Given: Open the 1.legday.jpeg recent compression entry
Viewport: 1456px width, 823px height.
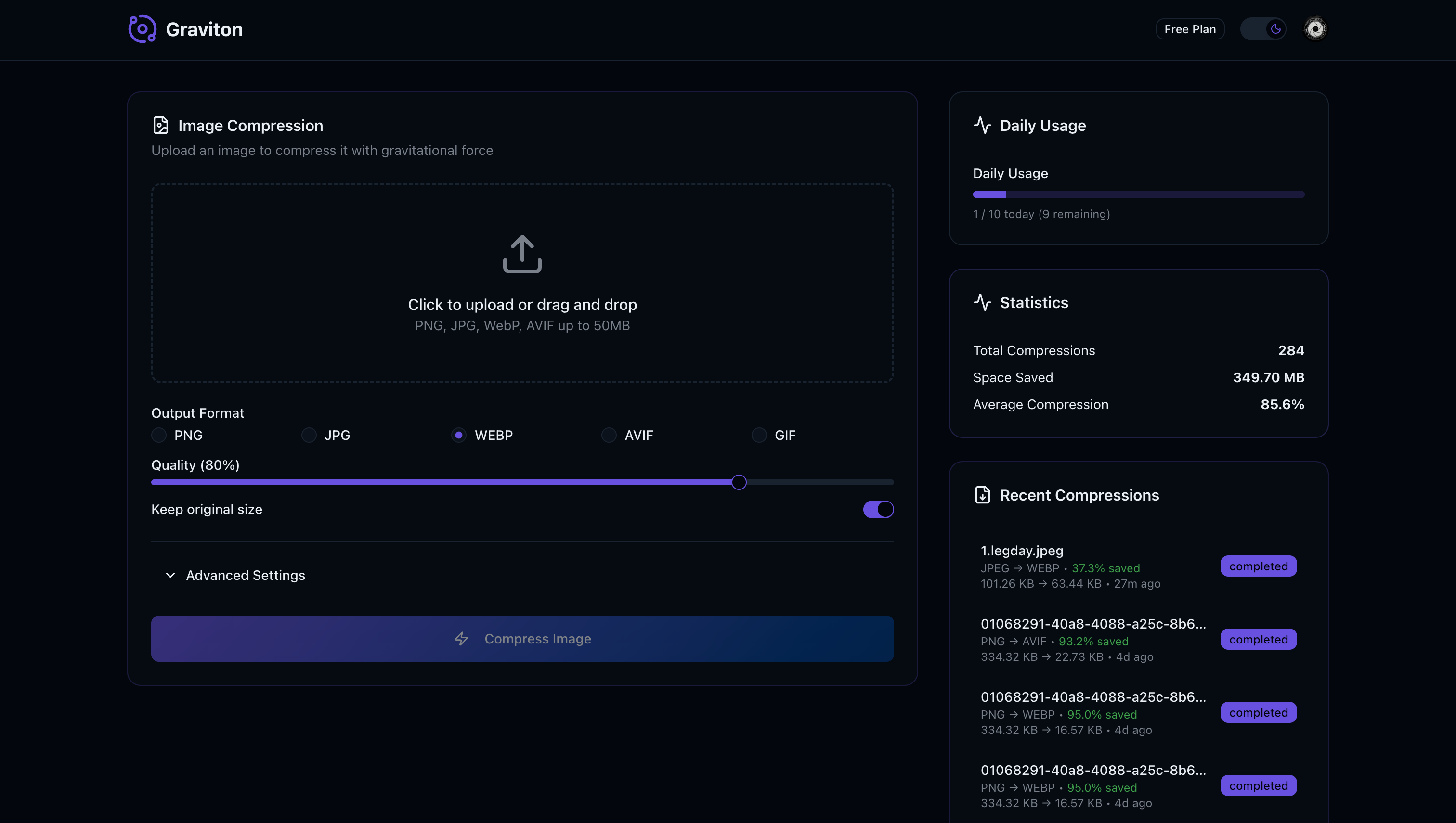Looking at the screenshot, I should pyautogui.click(x=1021, y=551).
